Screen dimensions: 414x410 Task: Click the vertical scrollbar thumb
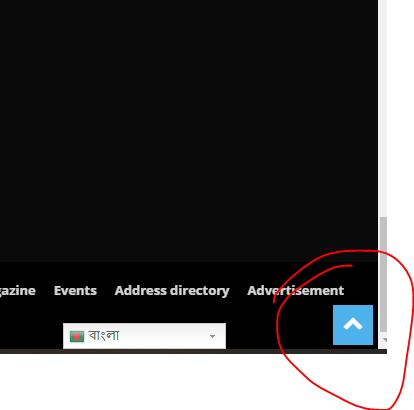(383, 274)
